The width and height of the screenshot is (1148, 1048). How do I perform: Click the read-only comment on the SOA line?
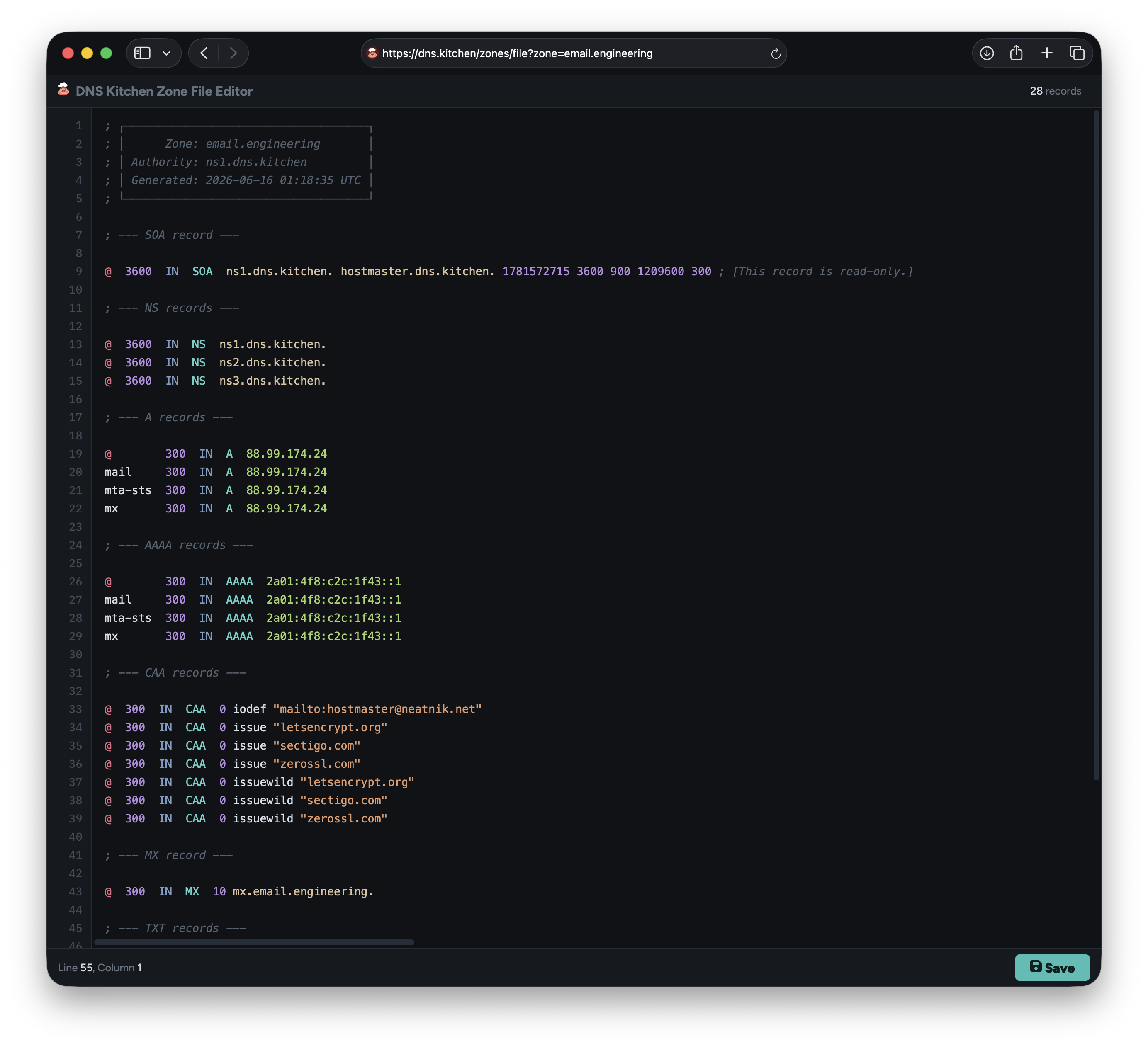816,272
